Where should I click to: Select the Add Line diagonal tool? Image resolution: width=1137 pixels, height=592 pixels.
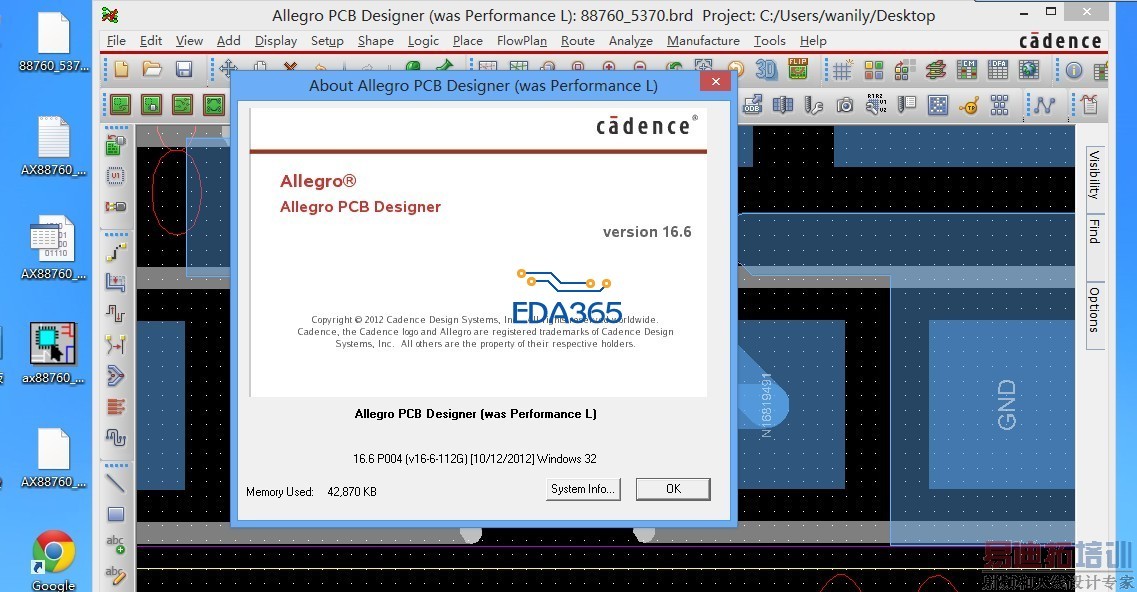115,483
